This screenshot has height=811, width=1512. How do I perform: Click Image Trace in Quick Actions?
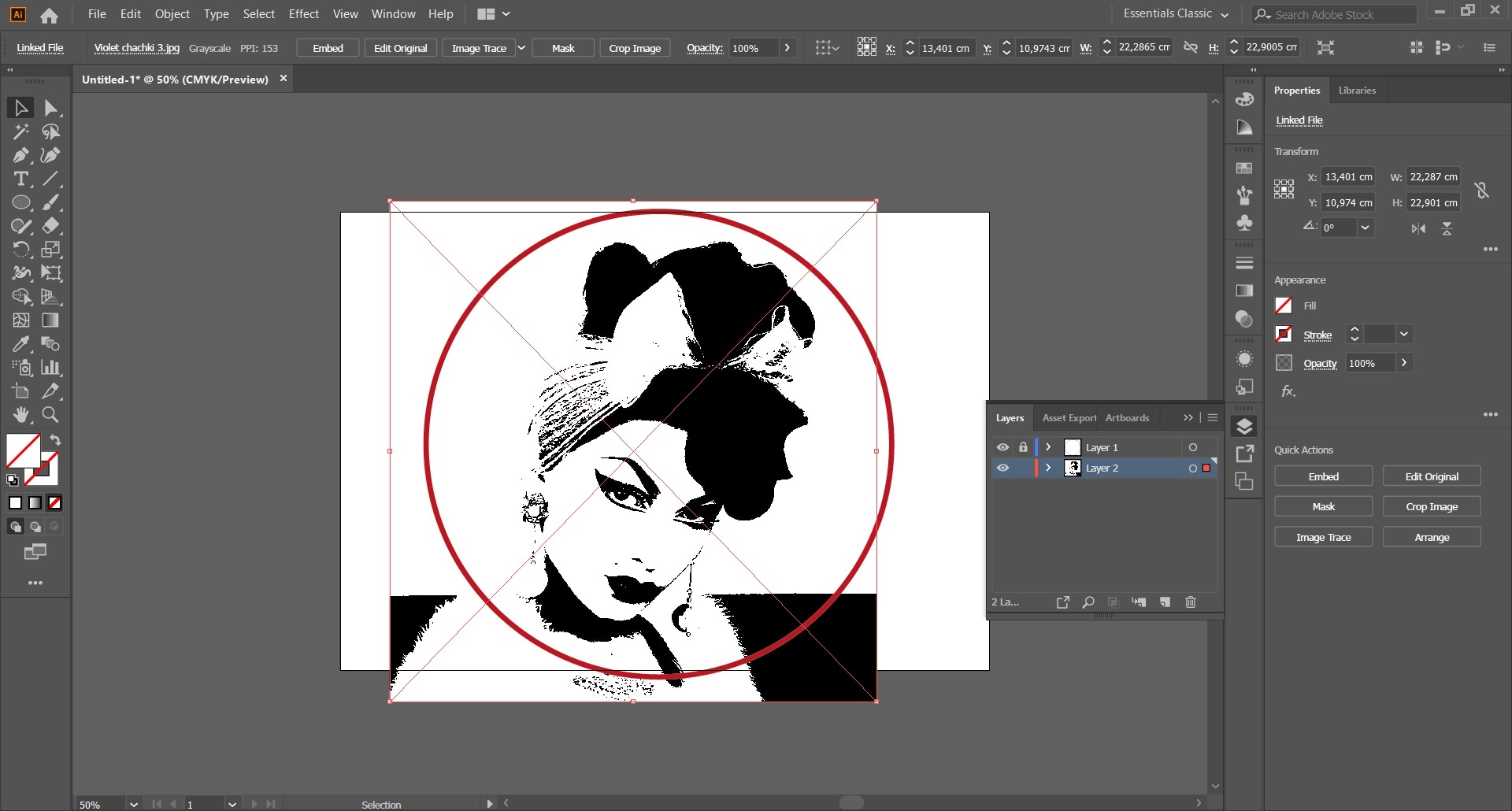[1323, 537]
